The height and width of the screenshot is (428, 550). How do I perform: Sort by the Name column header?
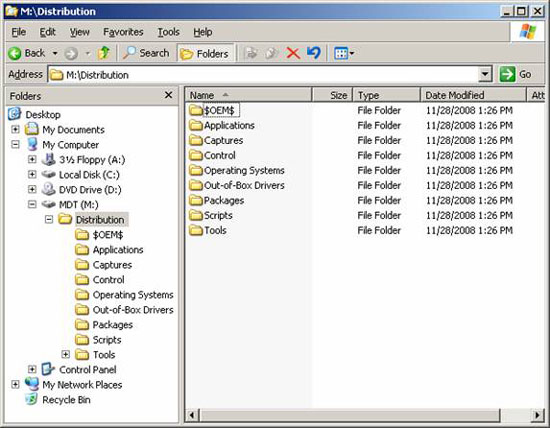(248, 95)
